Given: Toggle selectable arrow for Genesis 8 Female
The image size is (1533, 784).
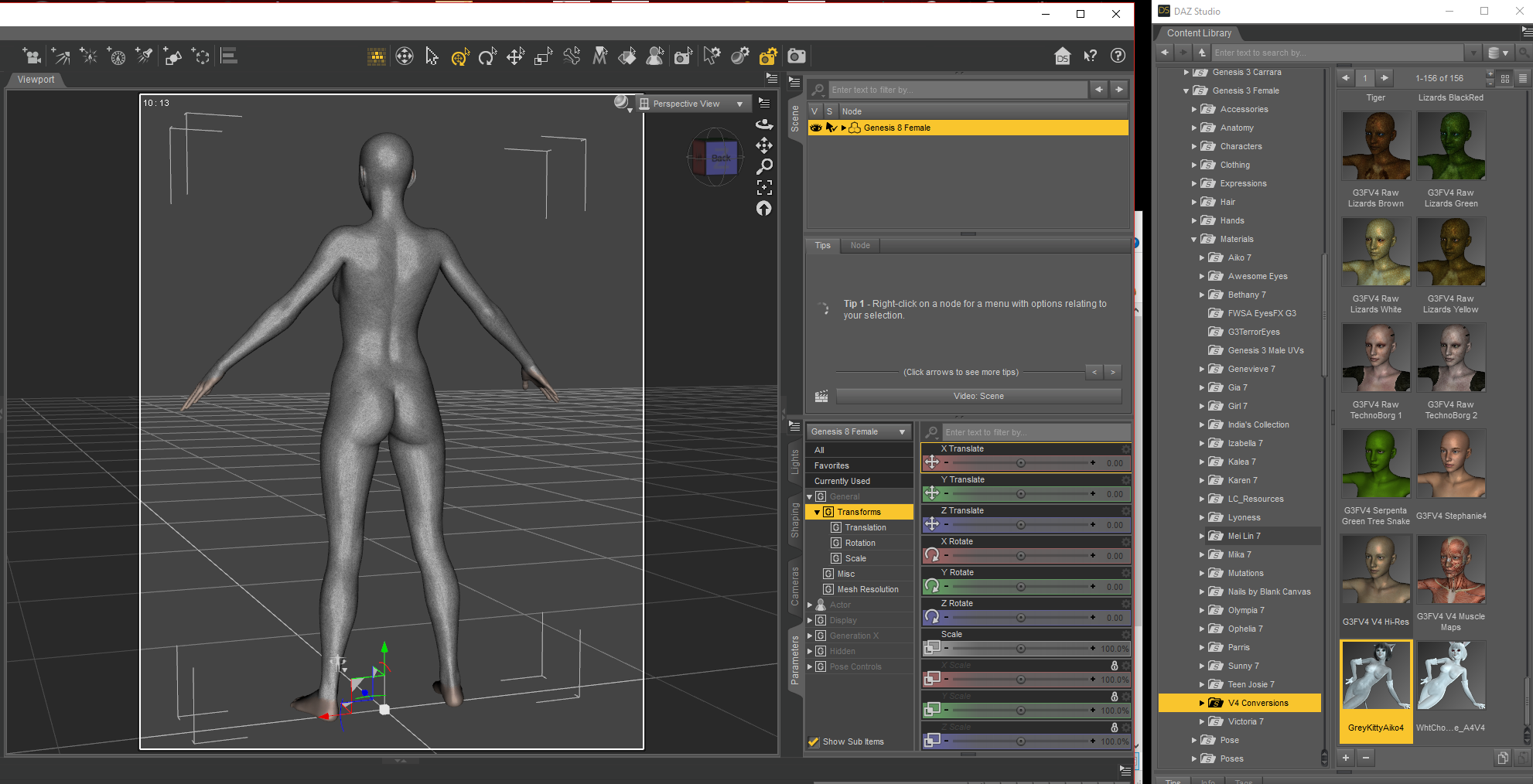Looking at the screenshot, I should [831, 128].
